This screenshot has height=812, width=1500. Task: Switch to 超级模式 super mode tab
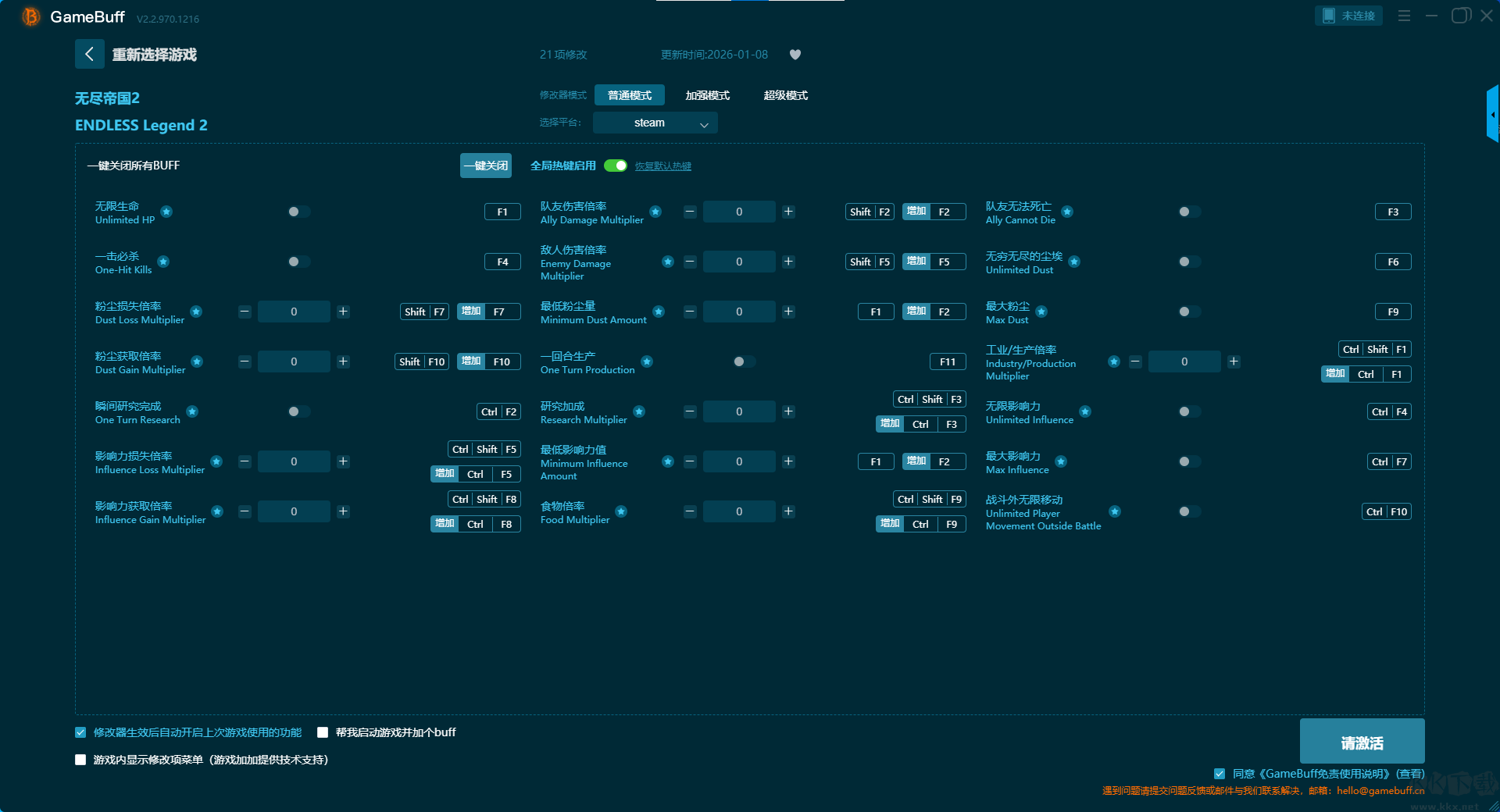click(785, 95)
